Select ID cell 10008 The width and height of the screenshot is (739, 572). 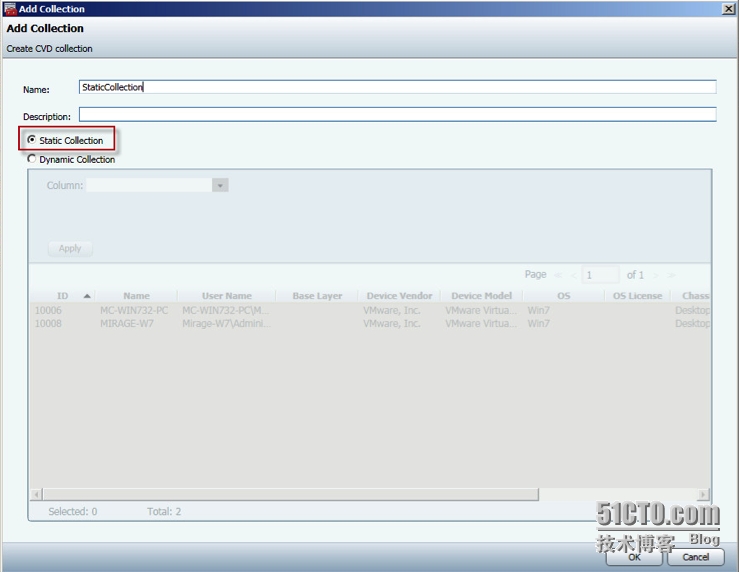click(48, 323)
